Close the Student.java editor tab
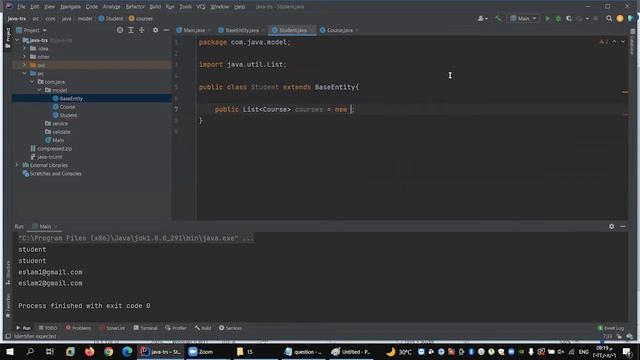The height and width of the screenshot is (360, 640). pyautogui.click(x=311, y=30)
